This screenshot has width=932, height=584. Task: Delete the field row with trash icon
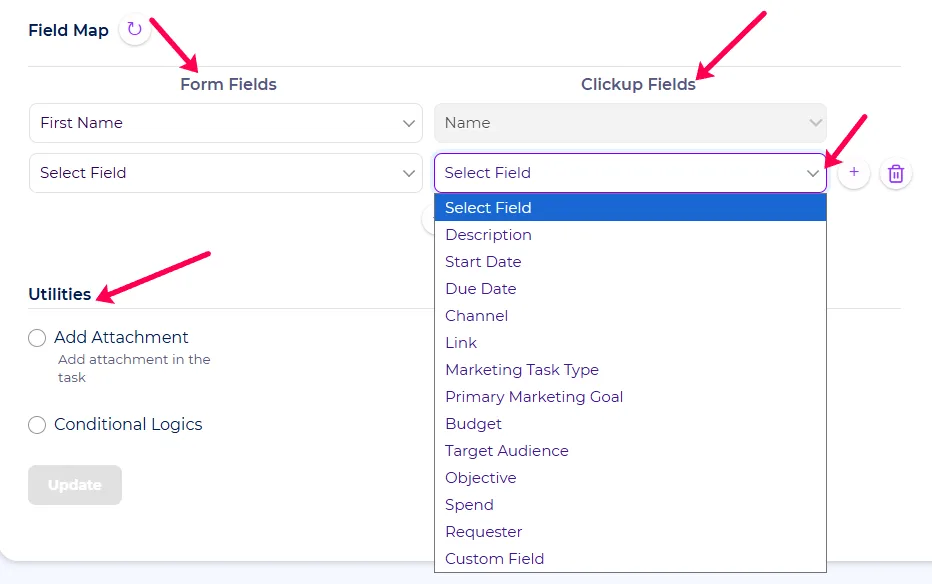(x=896, y=173)
